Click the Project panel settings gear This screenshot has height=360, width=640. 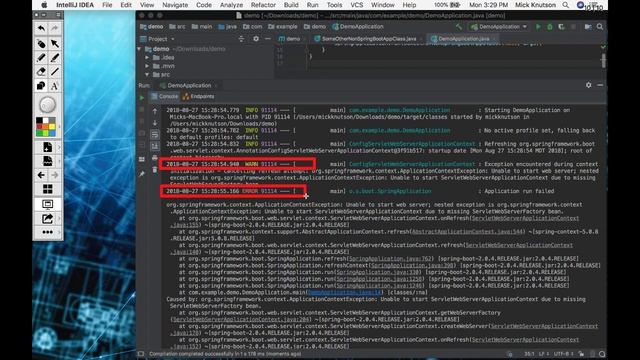256,39
